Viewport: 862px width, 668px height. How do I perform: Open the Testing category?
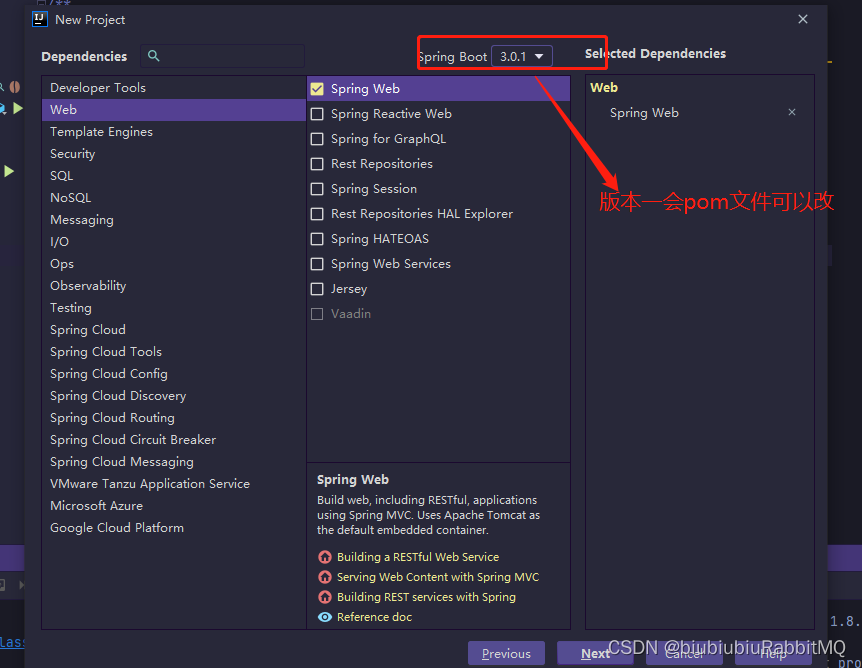coord(174,307)
